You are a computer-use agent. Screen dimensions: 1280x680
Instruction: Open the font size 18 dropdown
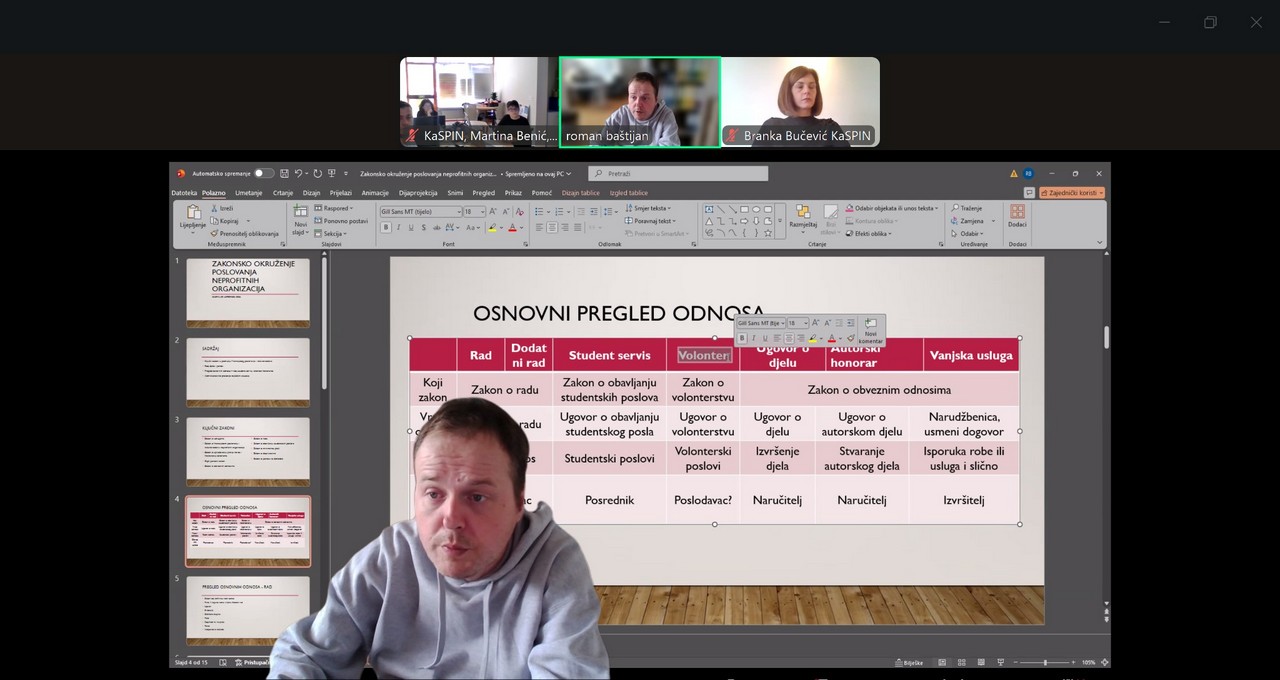482,212
